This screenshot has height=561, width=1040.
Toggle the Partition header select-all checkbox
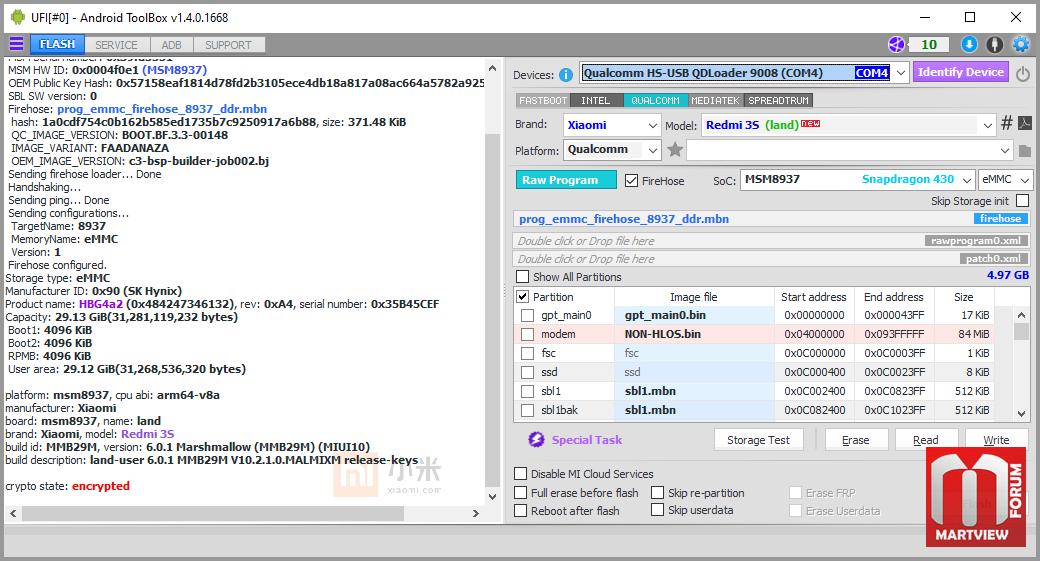coord(523,296)
